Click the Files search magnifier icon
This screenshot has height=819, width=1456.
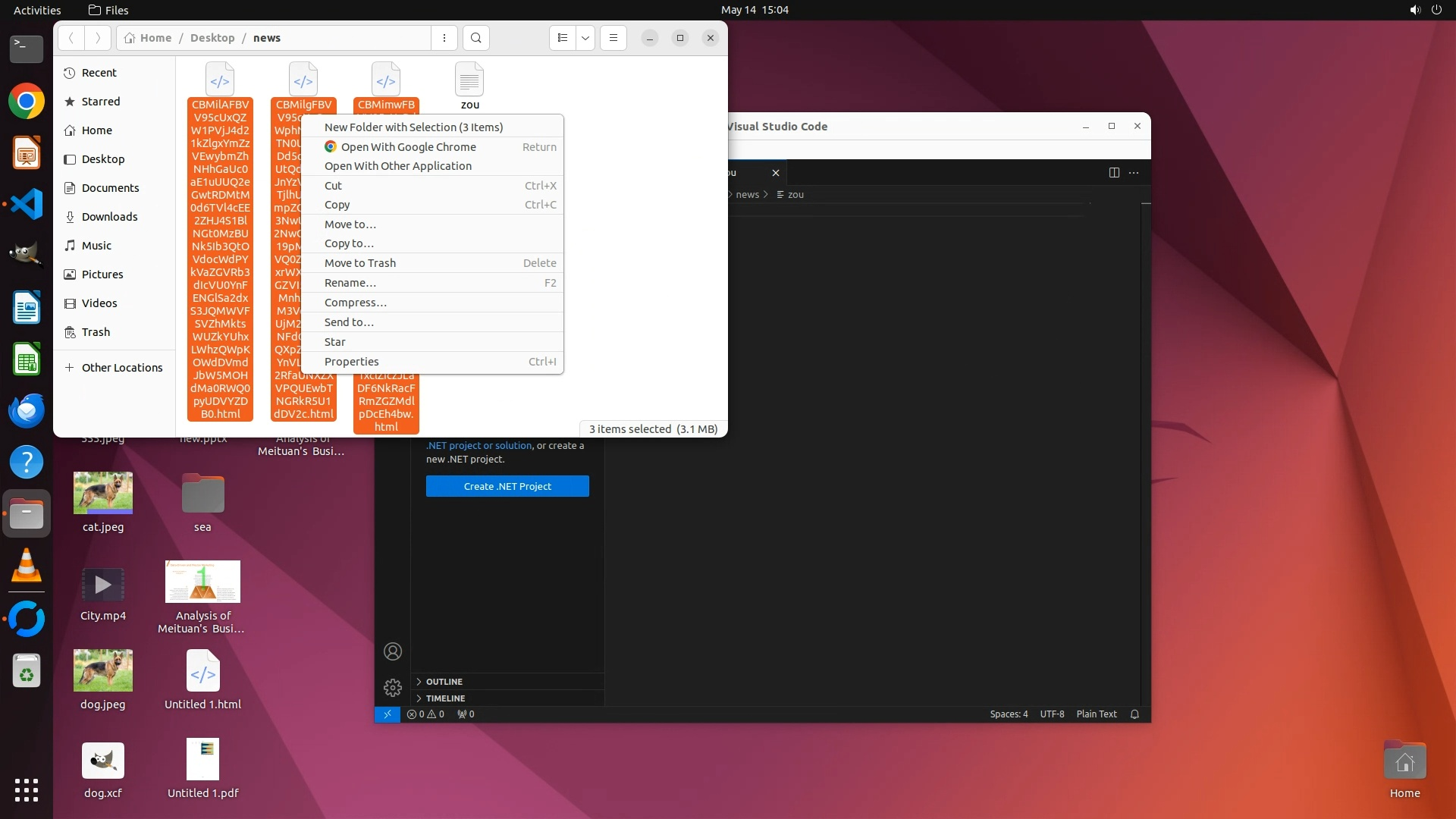(475, 38)
